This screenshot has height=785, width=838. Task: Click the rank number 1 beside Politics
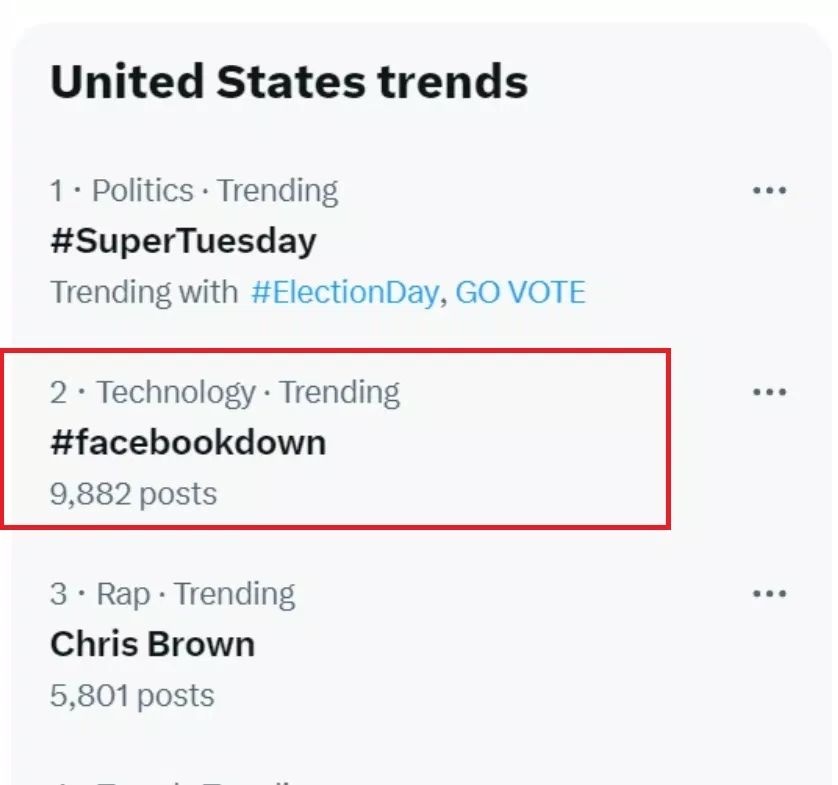tap(58, 190)
